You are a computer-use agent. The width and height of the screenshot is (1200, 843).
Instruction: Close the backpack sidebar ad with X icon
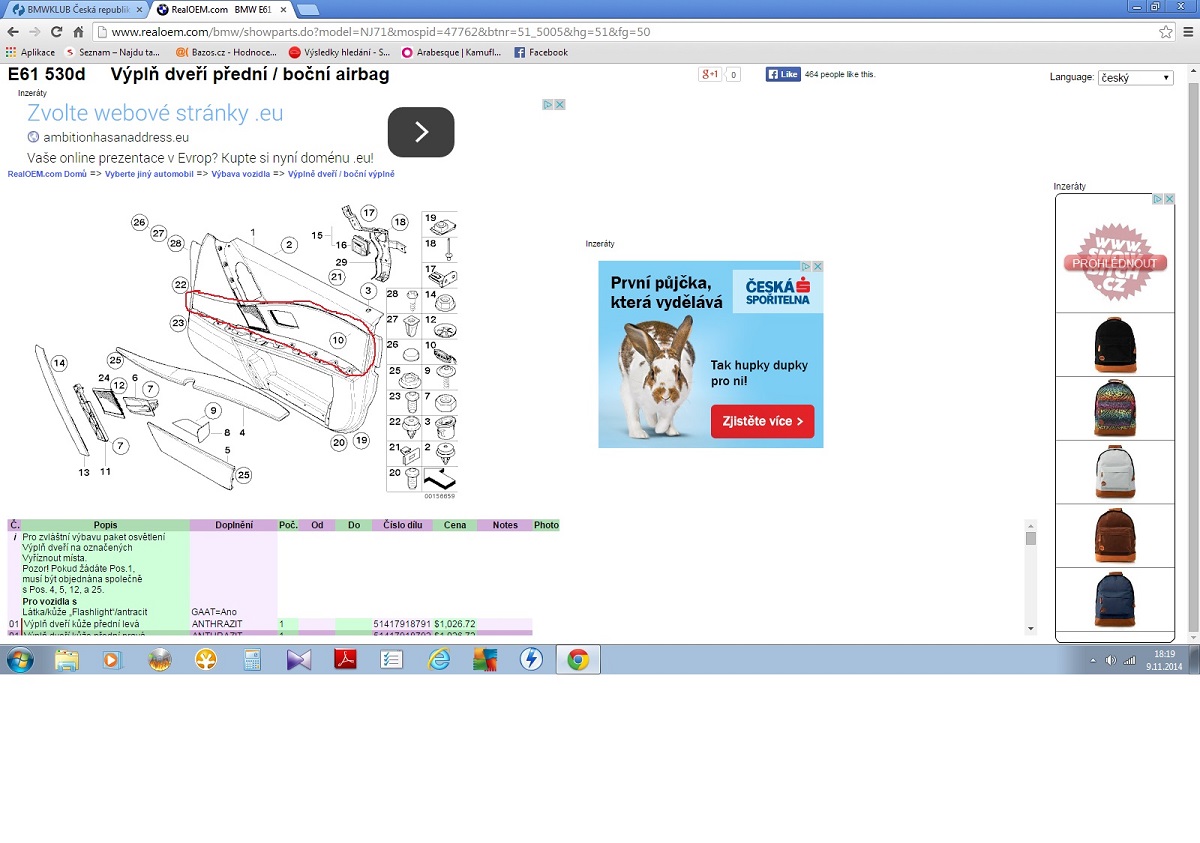click(x=1169, y=199)
